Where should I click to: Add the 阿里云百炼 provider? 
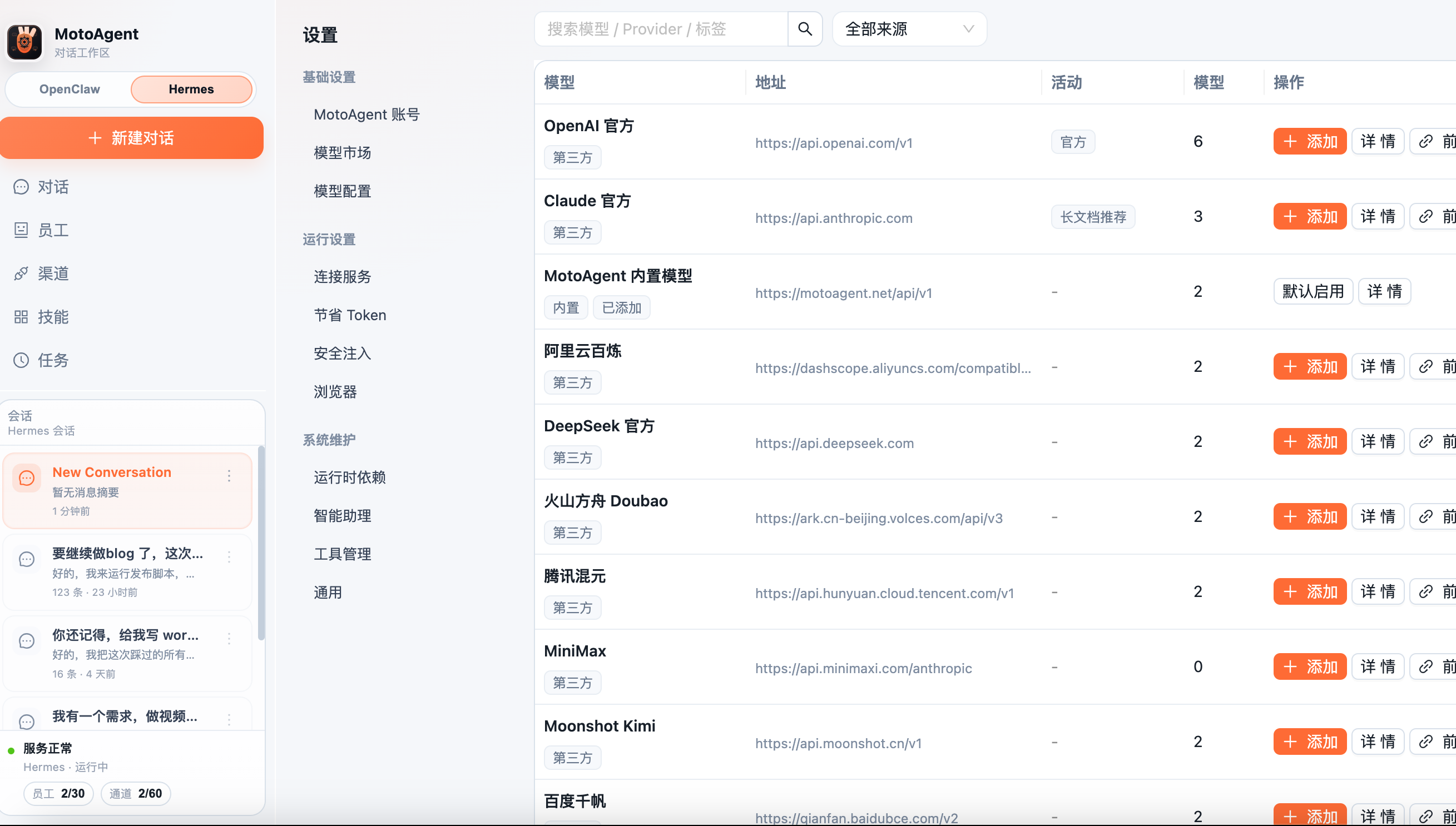(1310, 366)
